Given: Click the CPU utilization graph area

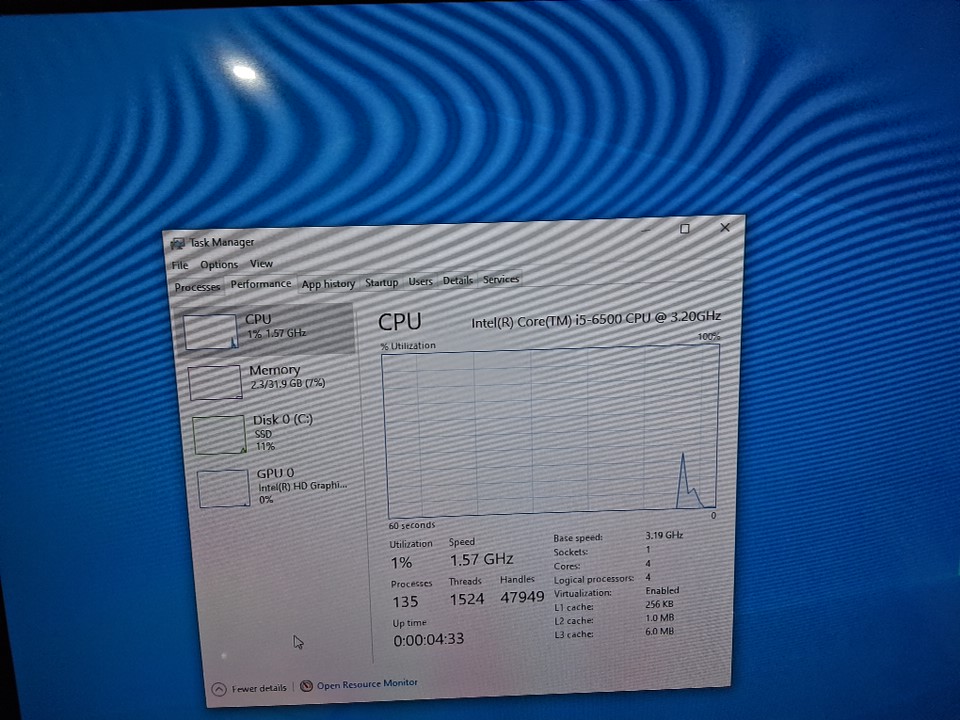Looking at the screenshot, I should pyautogui.click(x=550, y=432).
